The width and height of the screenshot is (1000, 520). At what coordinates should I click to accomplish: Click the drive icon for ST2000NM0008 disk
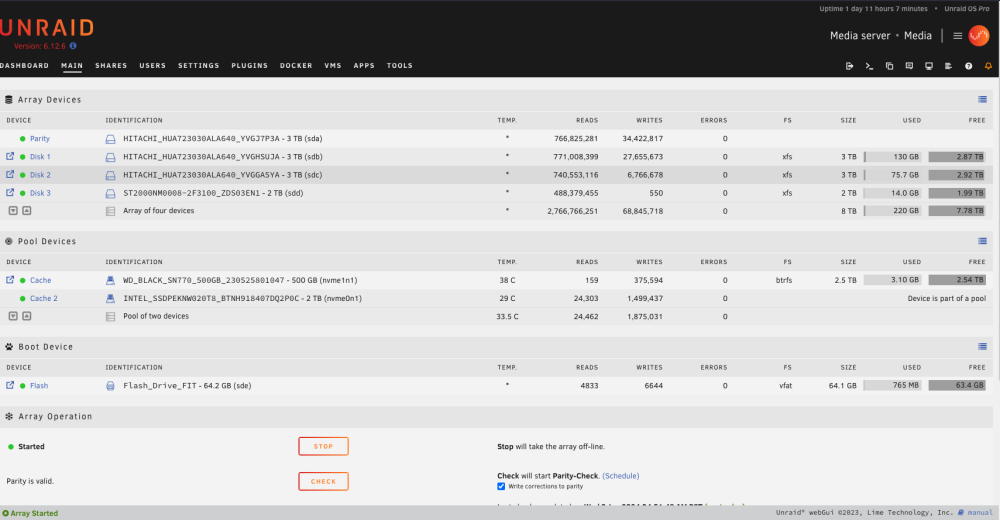click(110, 193)
